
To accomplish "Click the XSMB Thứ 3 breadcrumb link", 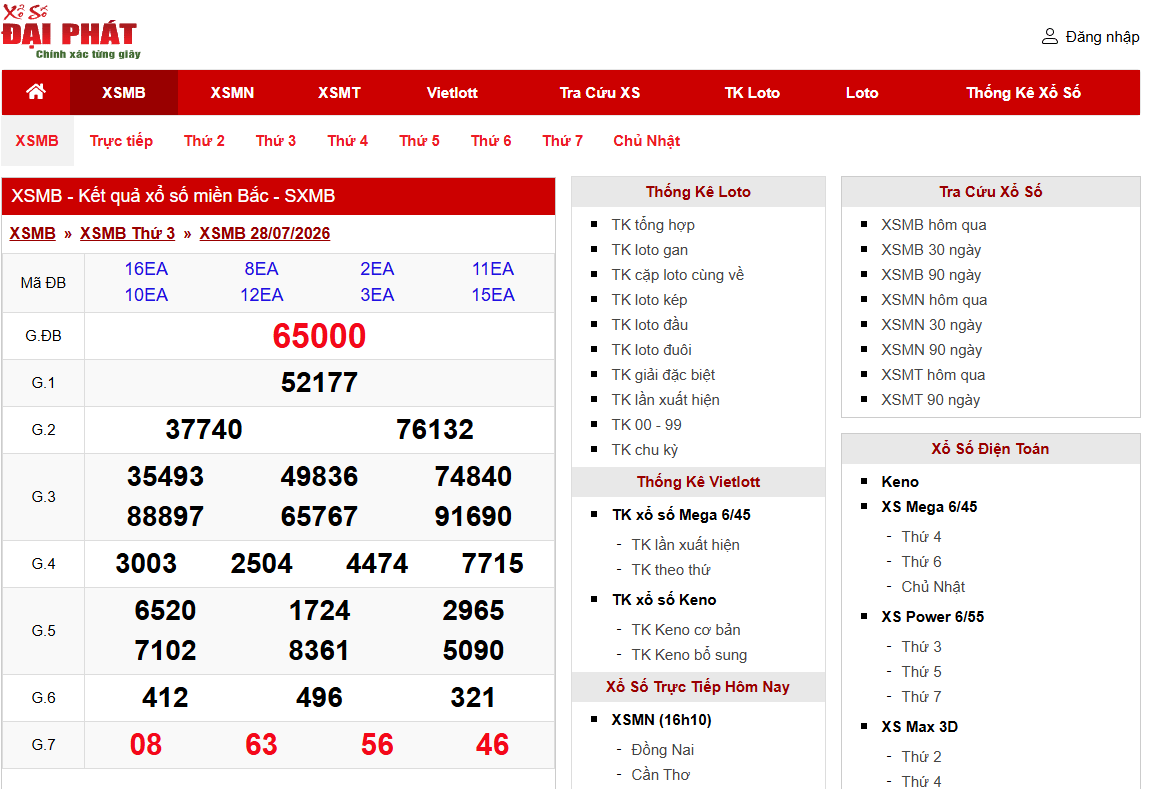I will (128, 233).
